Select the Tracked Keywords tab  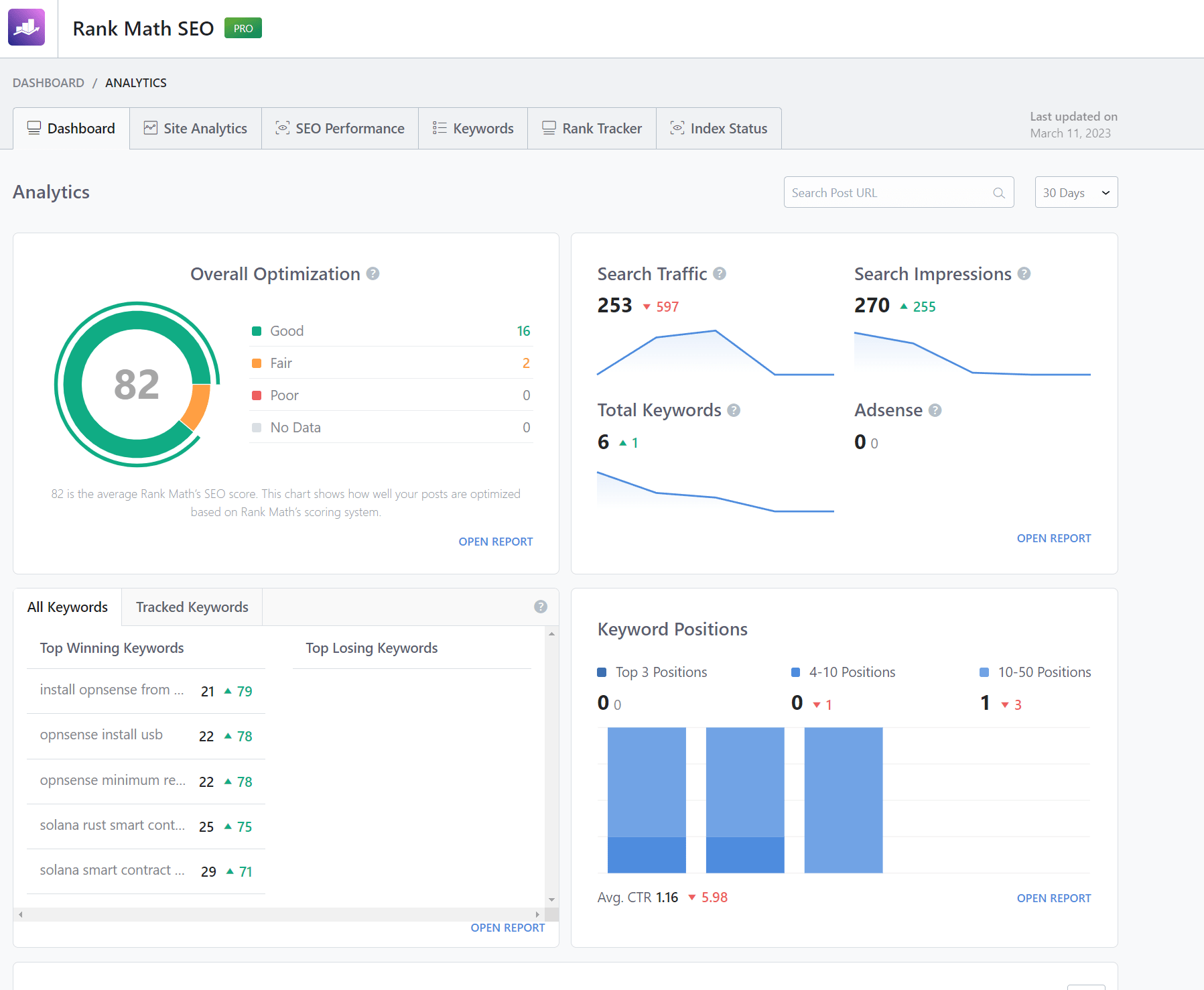pos(192,607)
